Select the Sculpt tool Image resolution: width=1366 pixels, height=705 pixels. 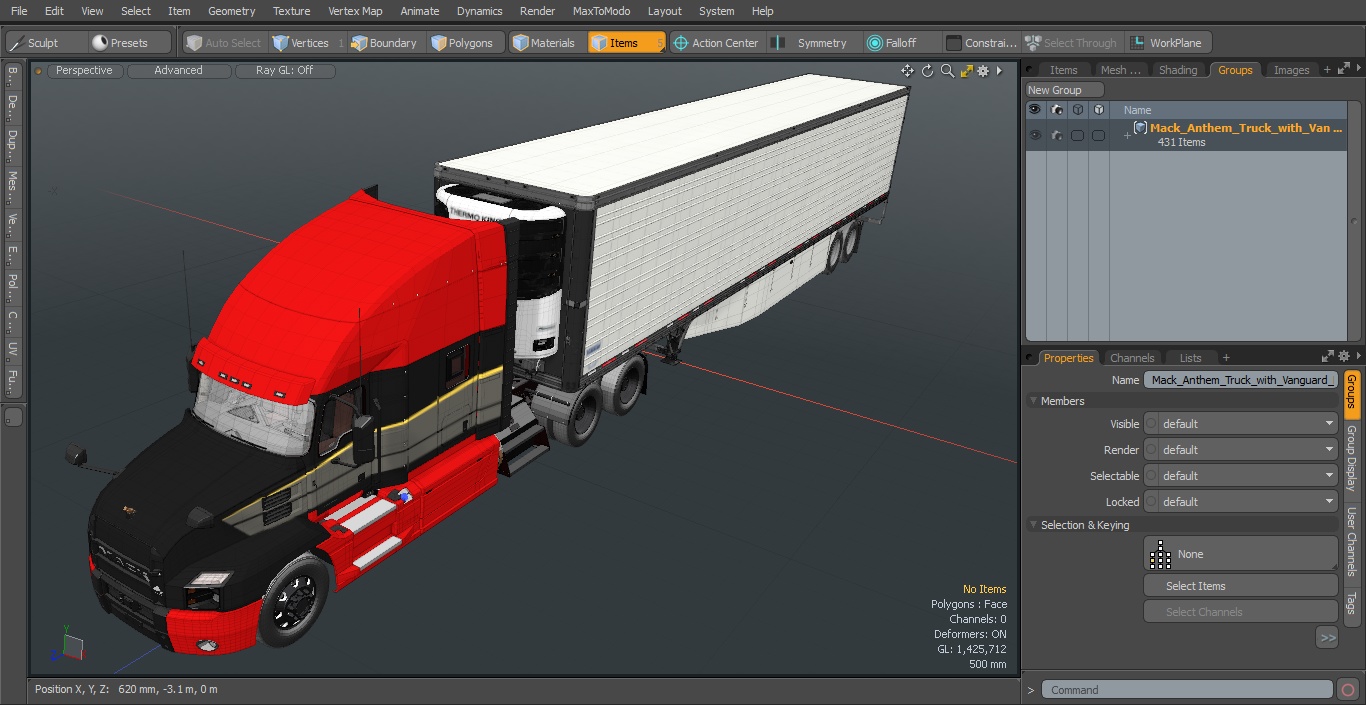[45, 43]
